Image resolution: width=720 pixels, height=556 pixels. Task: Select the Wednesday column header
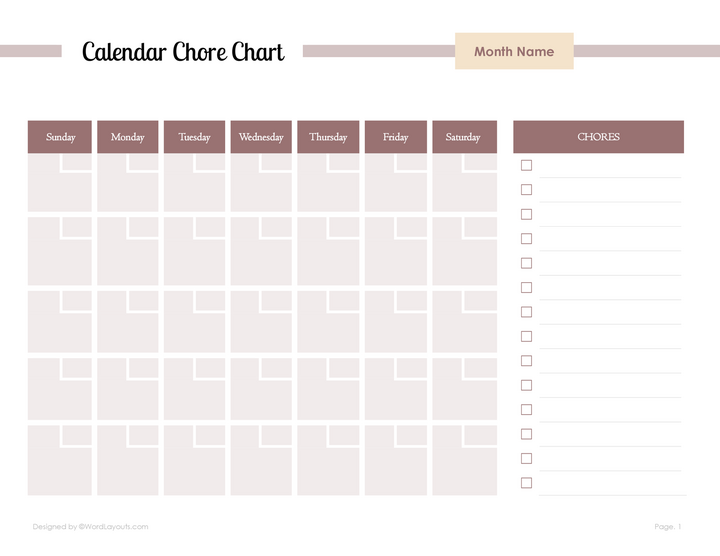pyautogui.click(x=261, y=137)
